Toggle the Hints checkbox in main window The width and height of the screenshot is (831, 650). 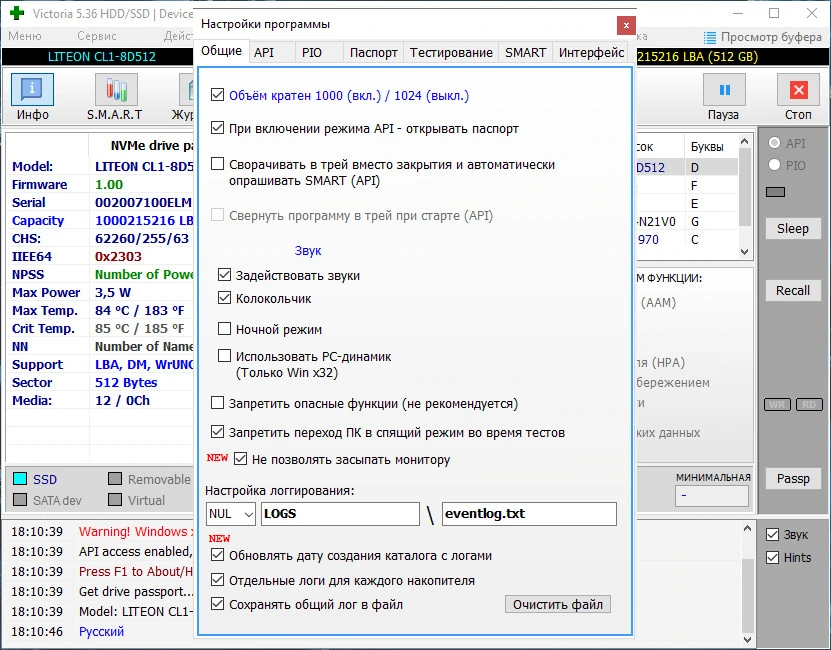[772, 557]
